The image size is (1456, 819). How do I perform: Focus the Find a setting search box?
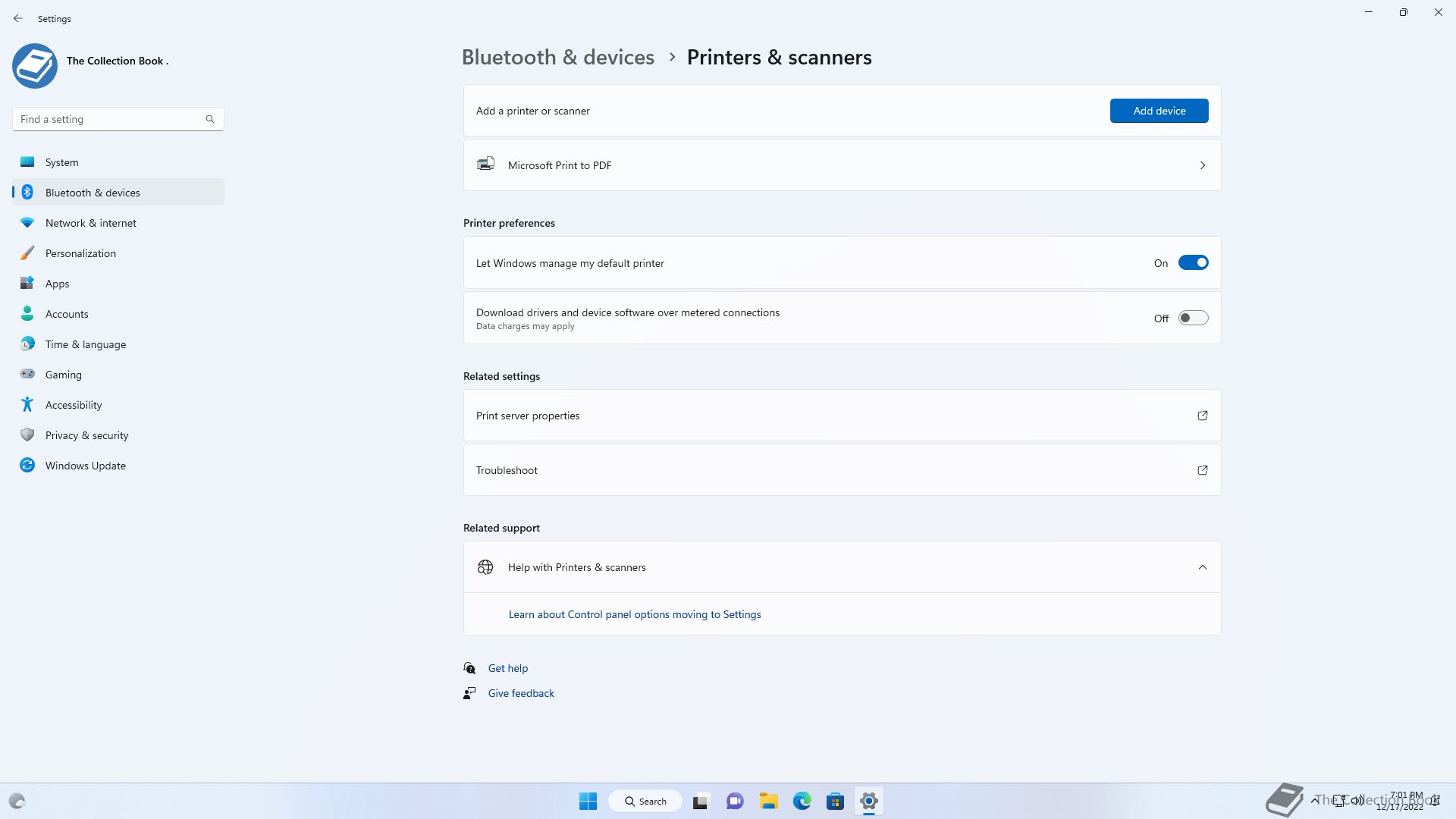[x=118, y=119]
